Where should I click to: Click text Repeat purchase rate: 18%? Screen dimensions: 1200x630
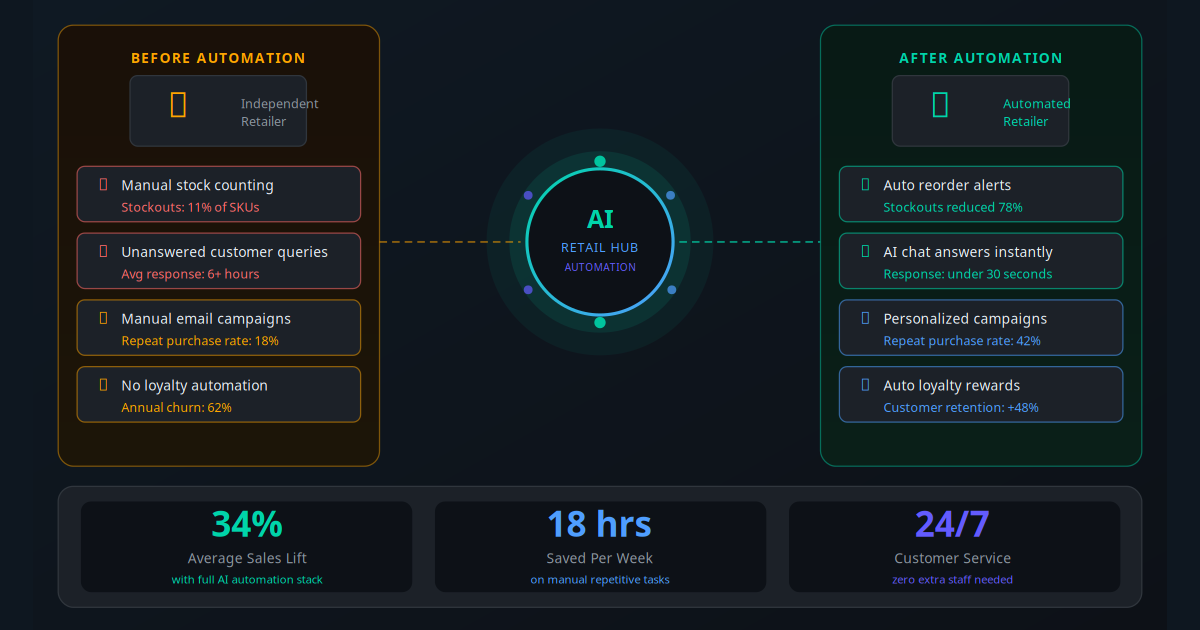click(200, 341)
